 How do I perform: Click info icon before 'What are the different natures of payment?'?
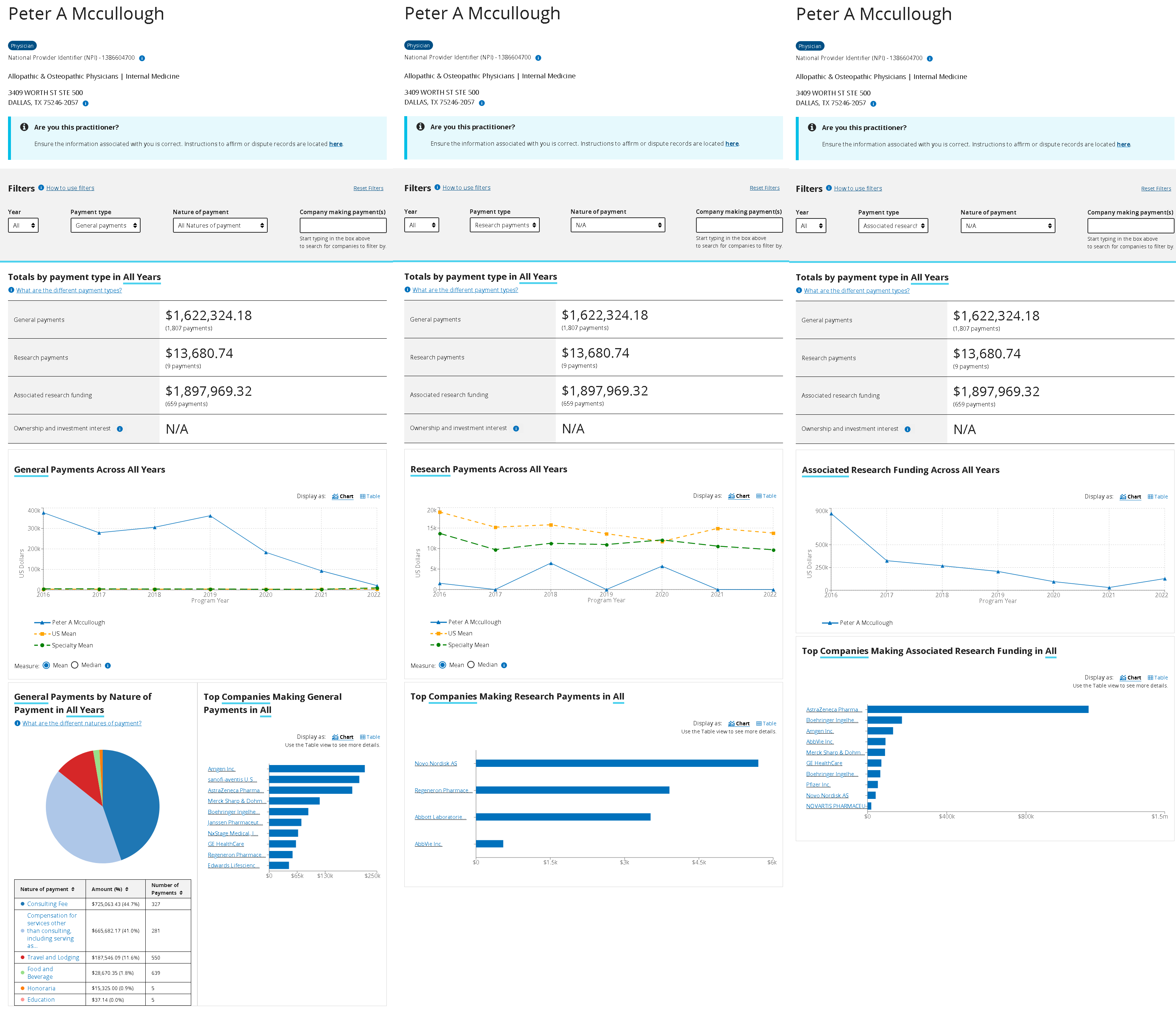tap(17, 723)
